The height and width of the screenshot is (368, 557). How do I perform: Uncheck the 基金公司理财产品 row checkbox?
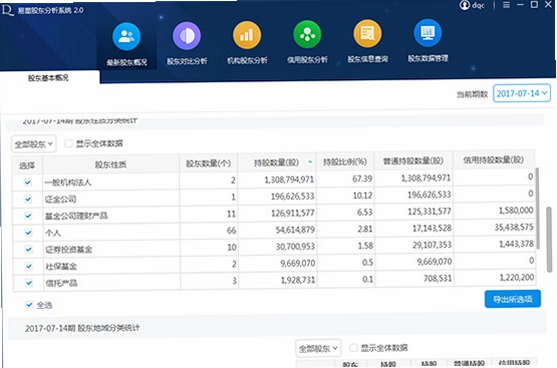click(28, 216)
